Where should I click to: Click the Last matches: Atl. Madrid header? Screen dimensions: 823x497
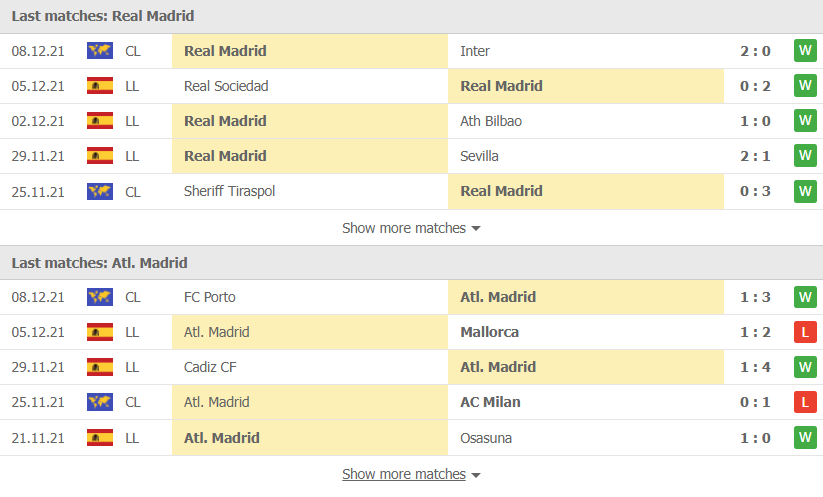pos(99,262)
